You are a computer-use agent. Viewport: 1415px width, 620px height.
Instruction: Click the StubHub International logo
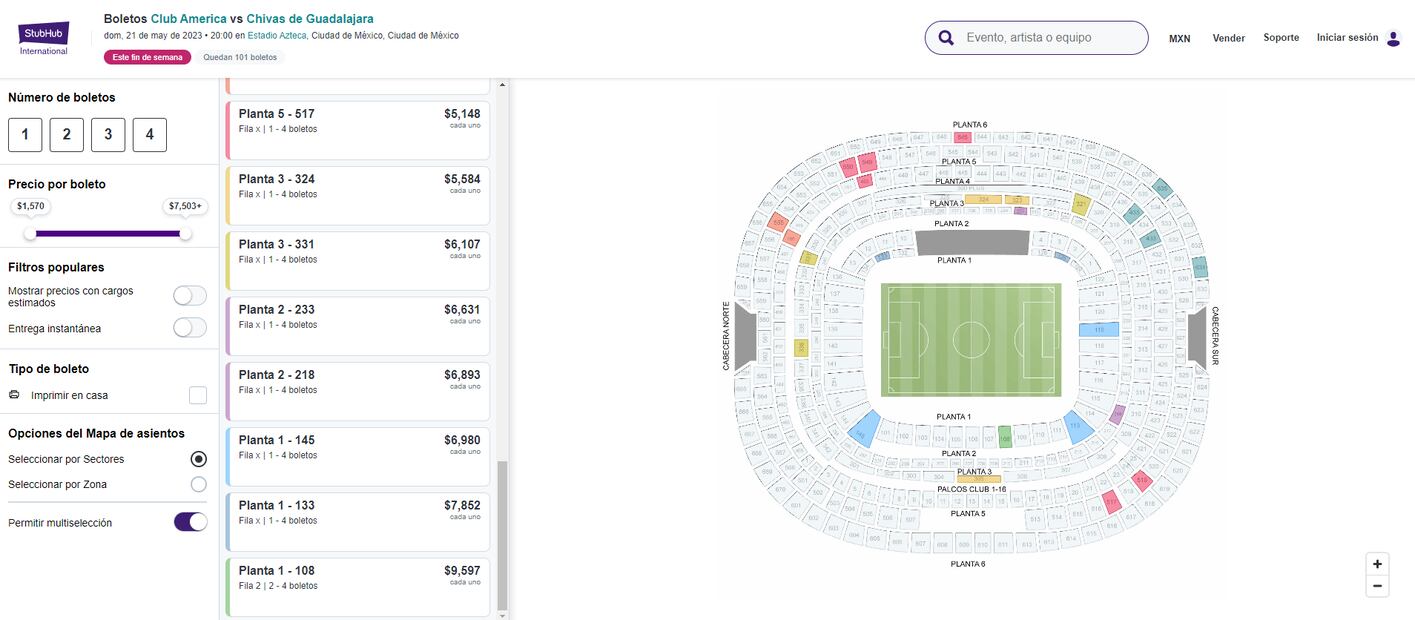click(x=44, y=38)
